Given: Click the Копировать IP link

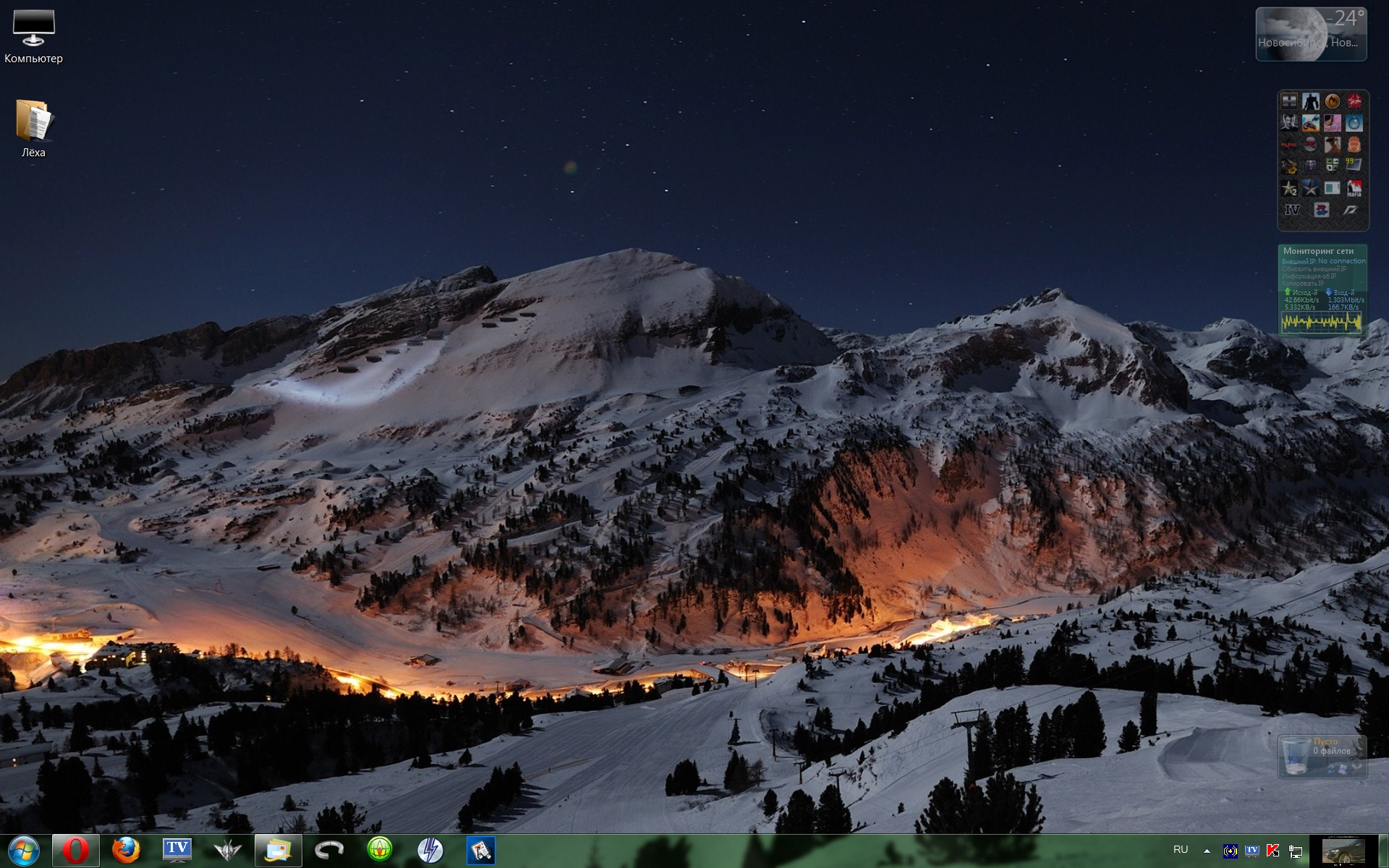Looking at the screenshot, I should [x=1302, y=284].
